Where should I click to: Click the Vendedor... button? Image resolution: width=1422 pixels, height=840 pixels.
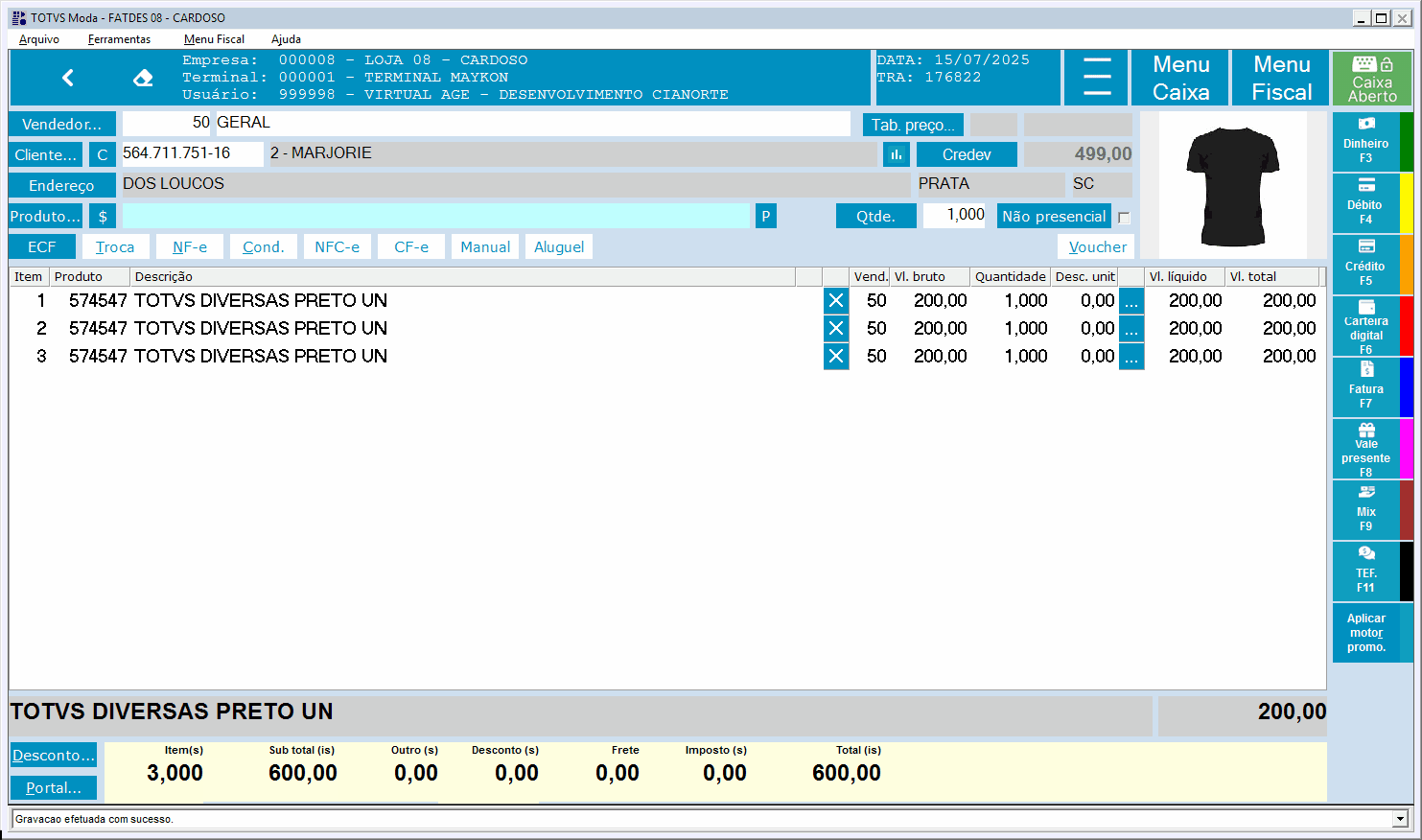click(x=62, y=124)
